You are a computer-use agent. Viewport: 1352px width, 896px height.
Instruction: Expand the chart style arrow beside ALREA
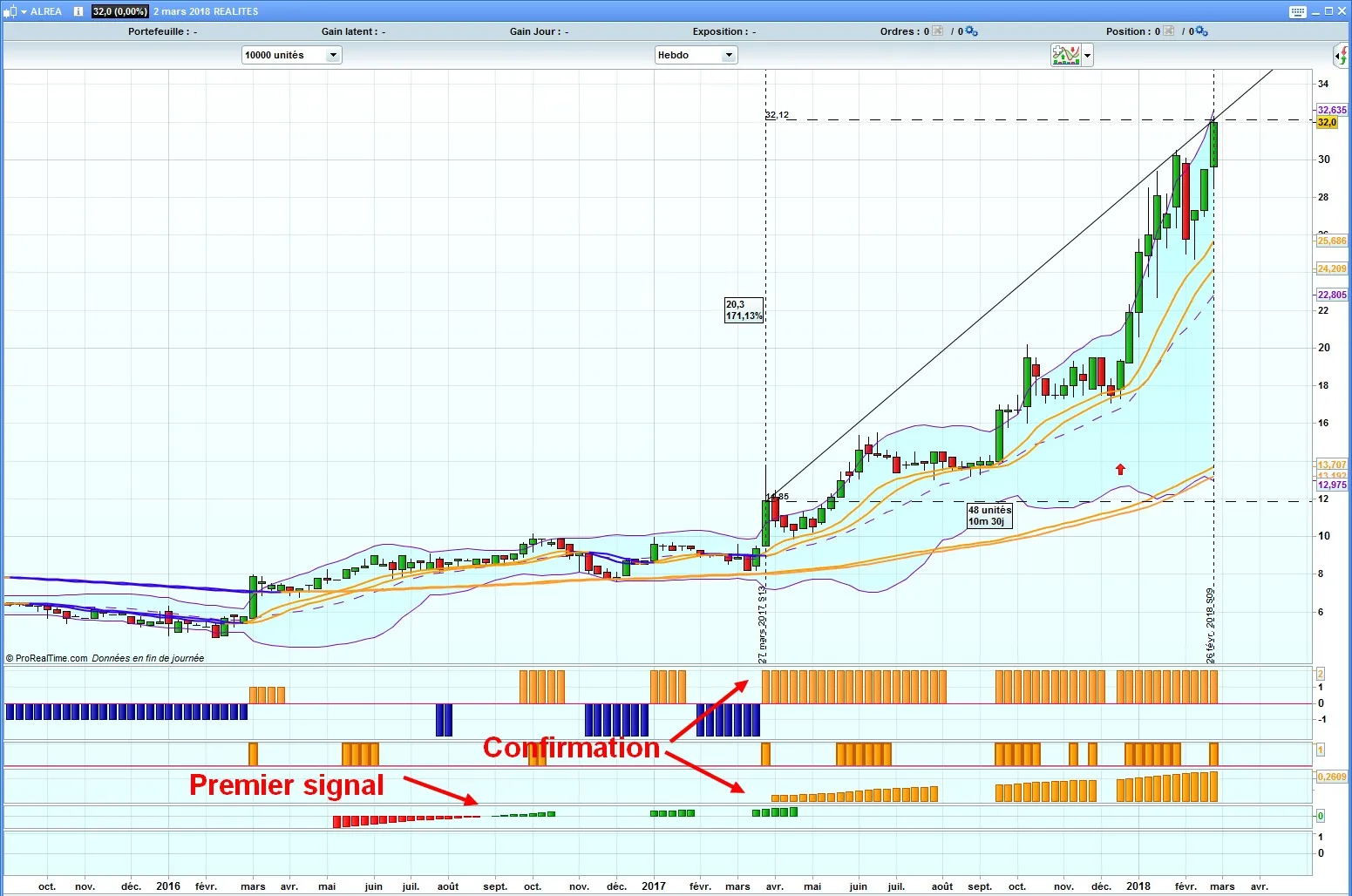[24, 11]
